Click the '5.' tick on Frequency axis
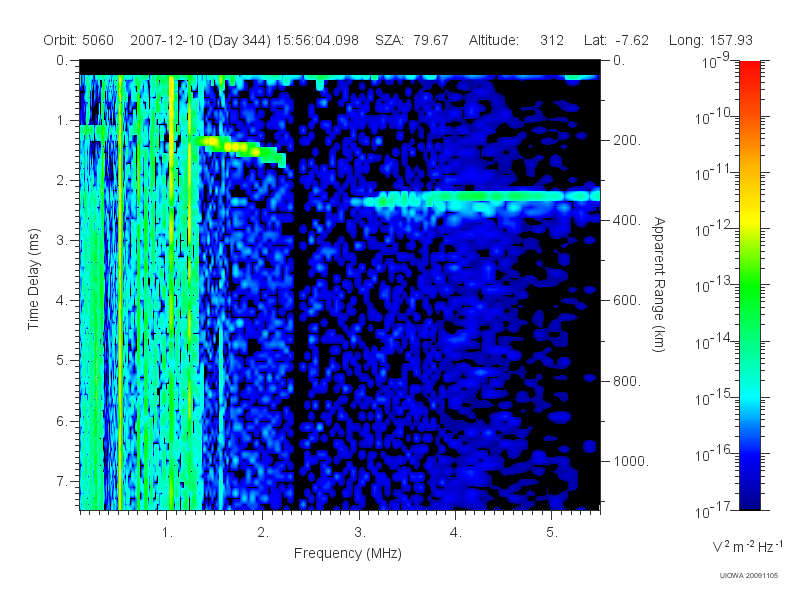Viewport: 800px width, 600px height. point(552,533)
